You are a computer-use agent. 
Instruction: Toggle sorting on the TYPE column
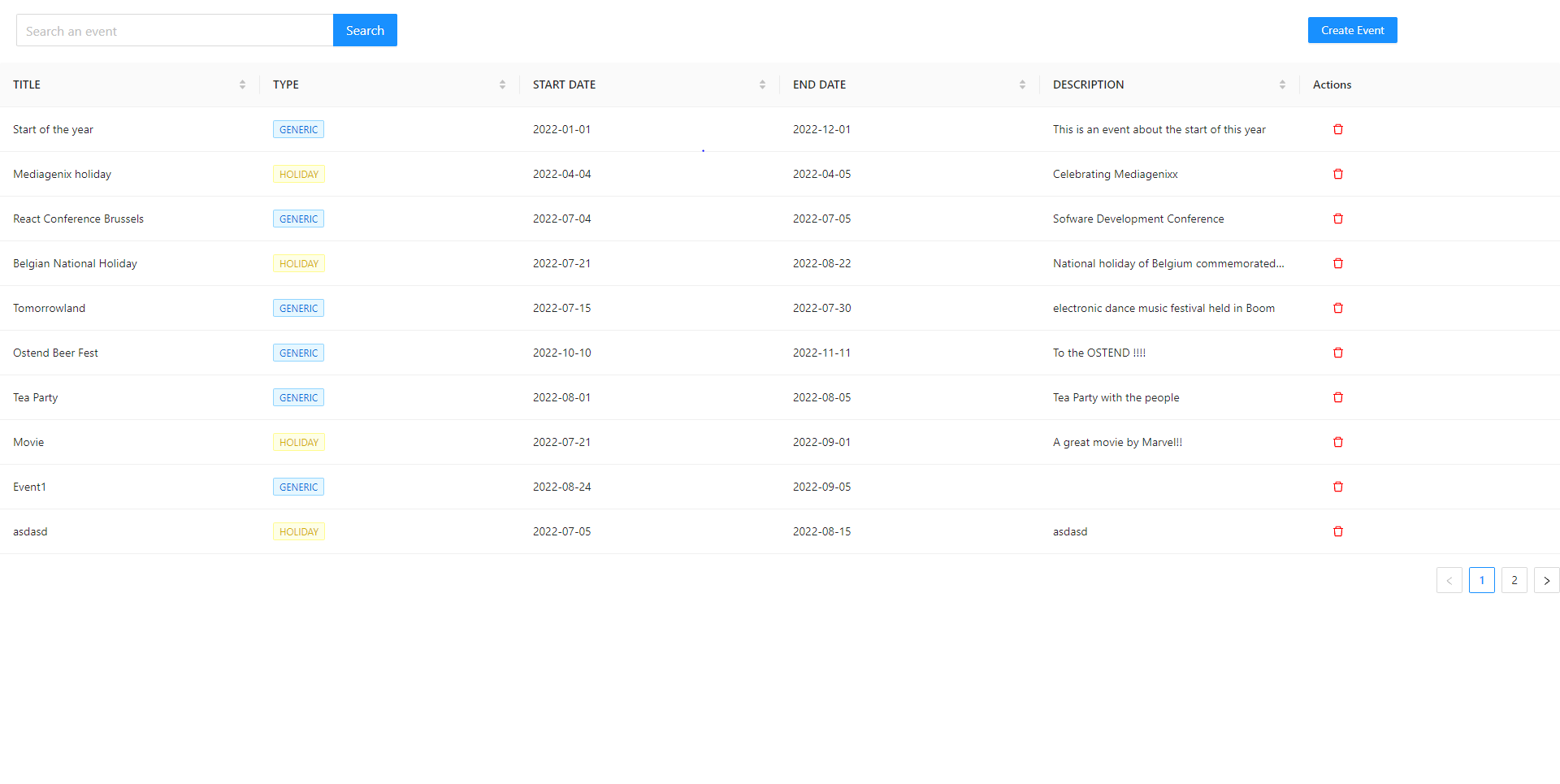(502, 84)
